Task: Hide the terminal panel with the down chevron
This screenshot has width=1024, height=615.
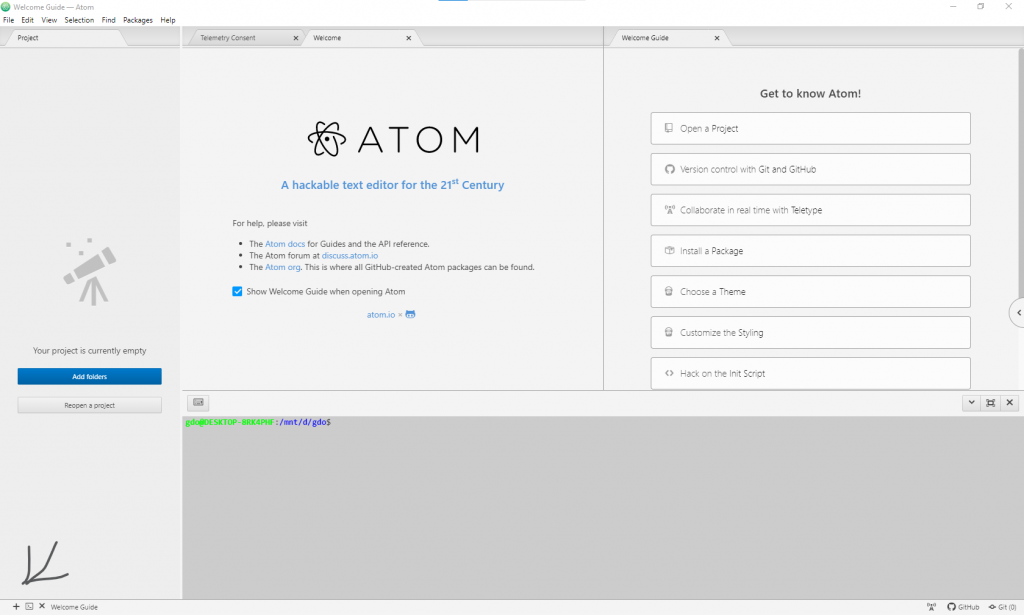Action: point(972,403)
